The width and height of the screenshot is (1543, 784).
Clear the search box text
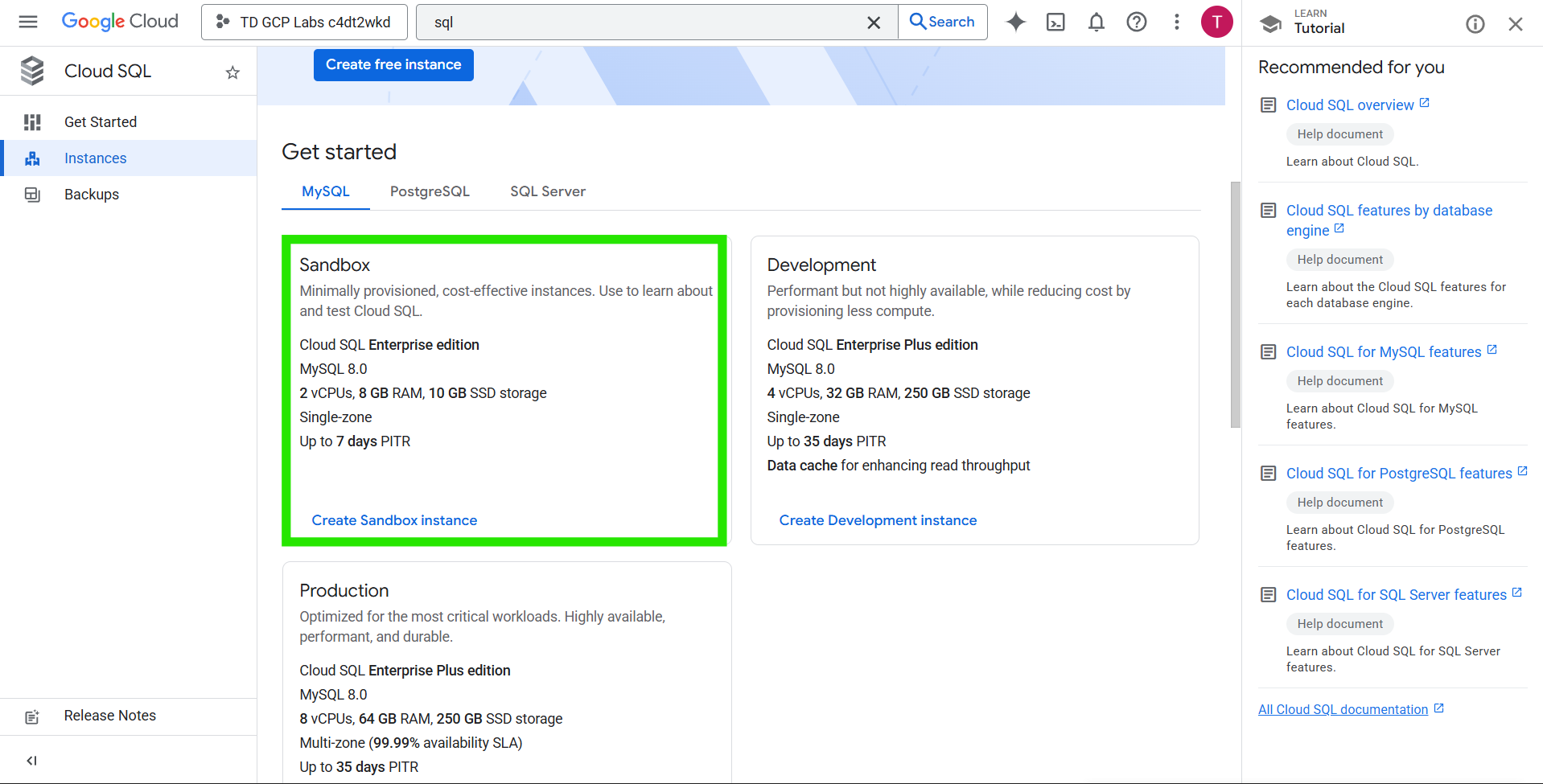[874, 23]
